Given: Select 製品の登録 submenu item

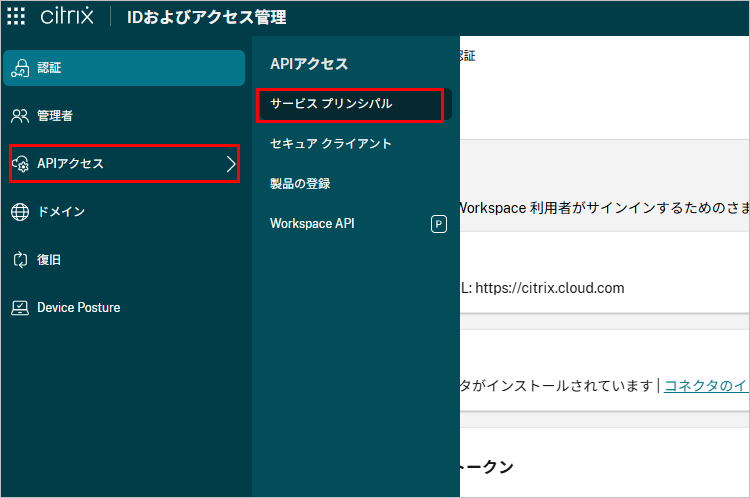Looking at the screenshot, I should pos(354,184).
